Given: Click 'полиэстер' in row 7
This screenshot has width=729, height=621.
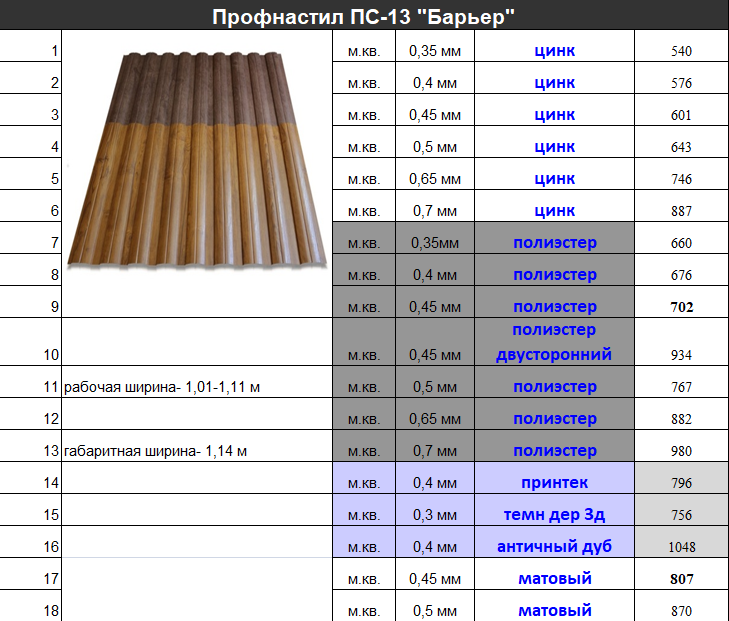Looking at the screenshot, I should (555, 243).
